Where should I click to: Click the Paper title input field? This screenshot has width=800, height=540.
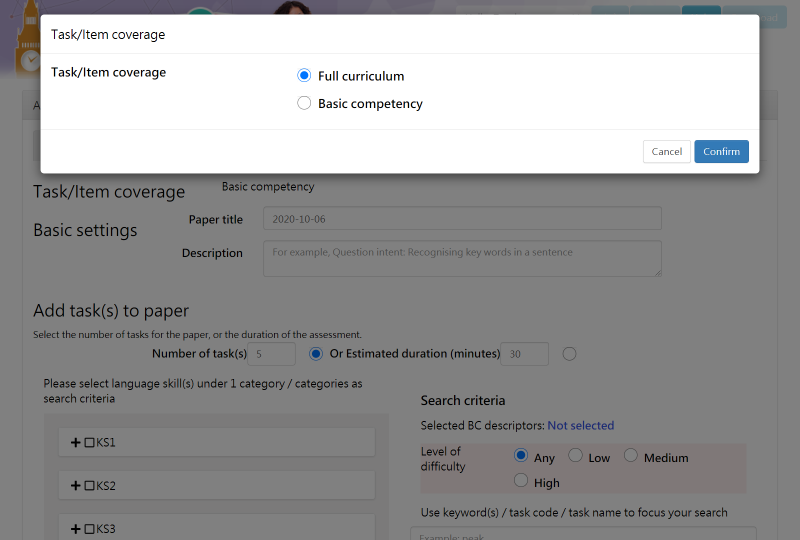pos(462,219)
